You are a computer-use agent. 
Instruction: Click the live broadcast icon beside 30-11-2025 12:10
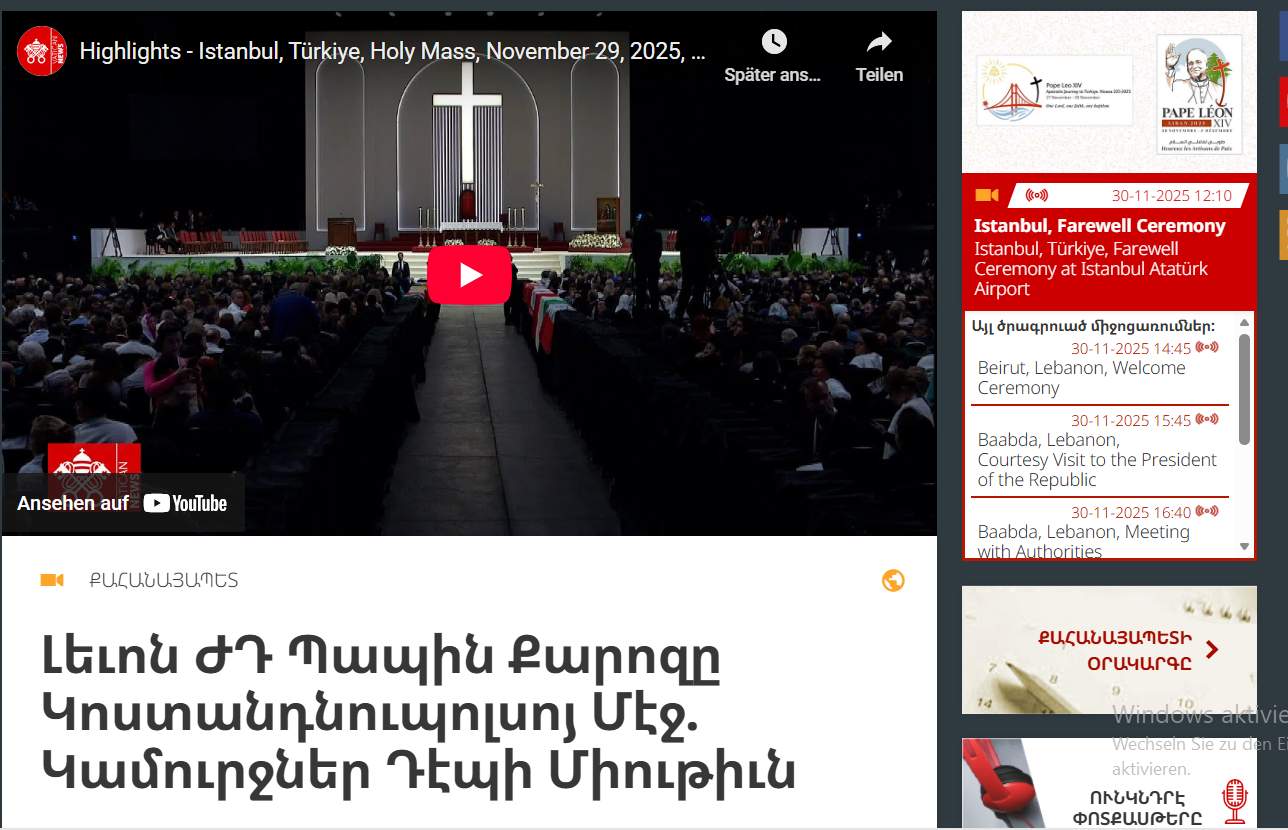[1037, 195]
